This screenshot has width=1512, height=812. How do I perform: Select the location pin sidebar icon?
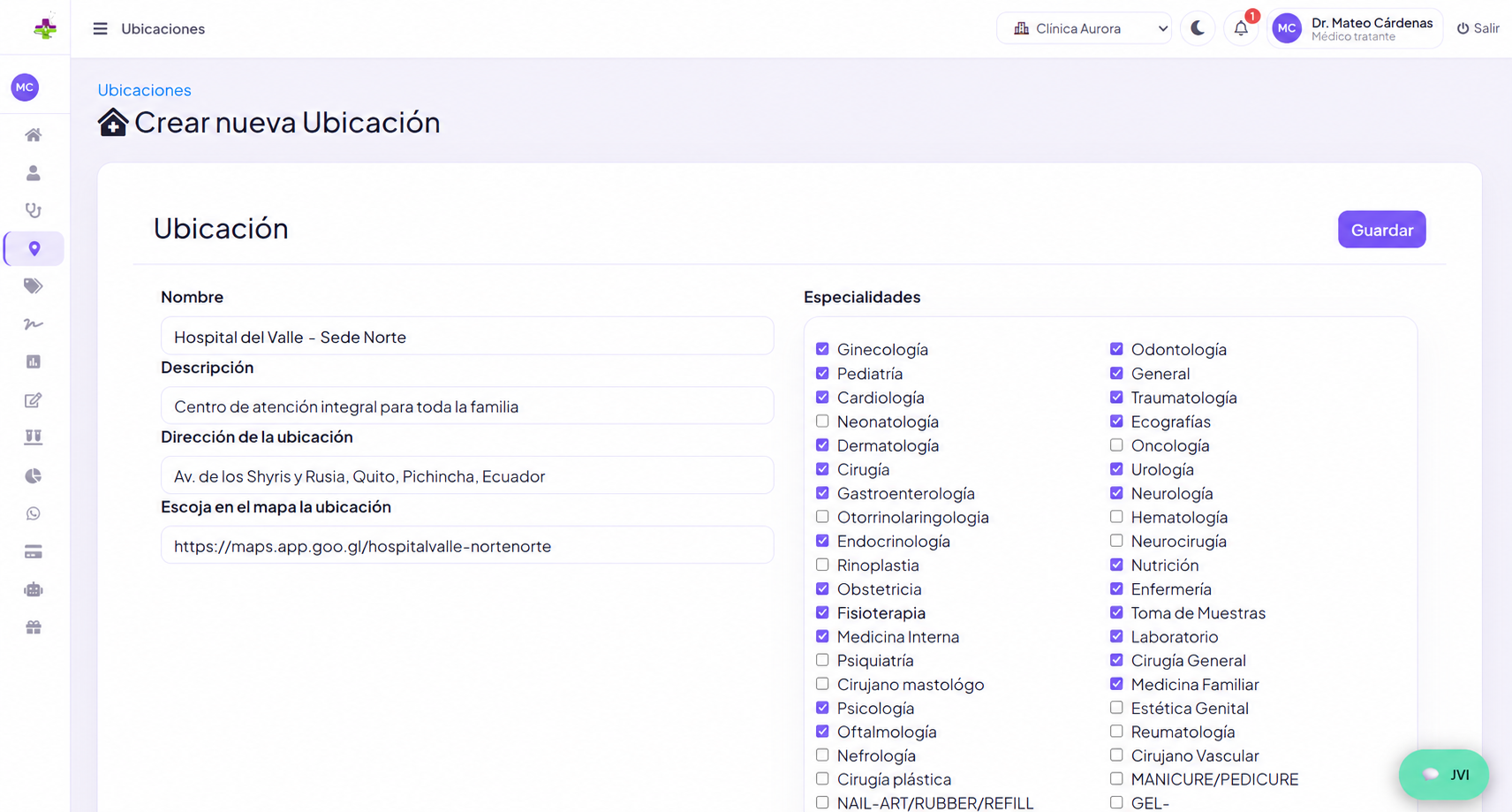coord(34,249)
